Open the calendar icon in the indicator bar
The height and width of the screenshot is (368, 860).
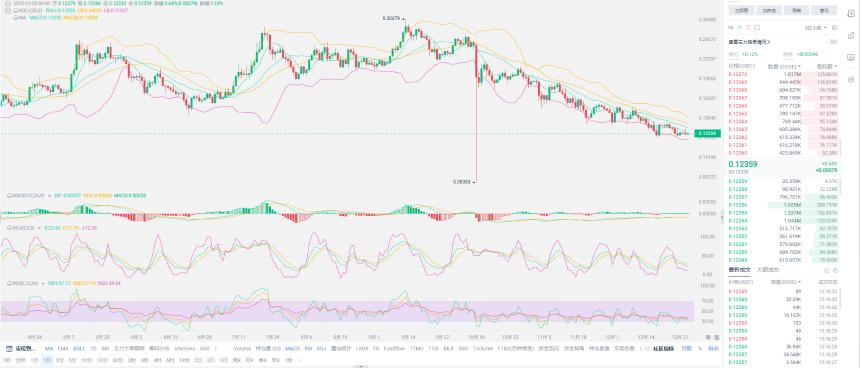point(9,349)
